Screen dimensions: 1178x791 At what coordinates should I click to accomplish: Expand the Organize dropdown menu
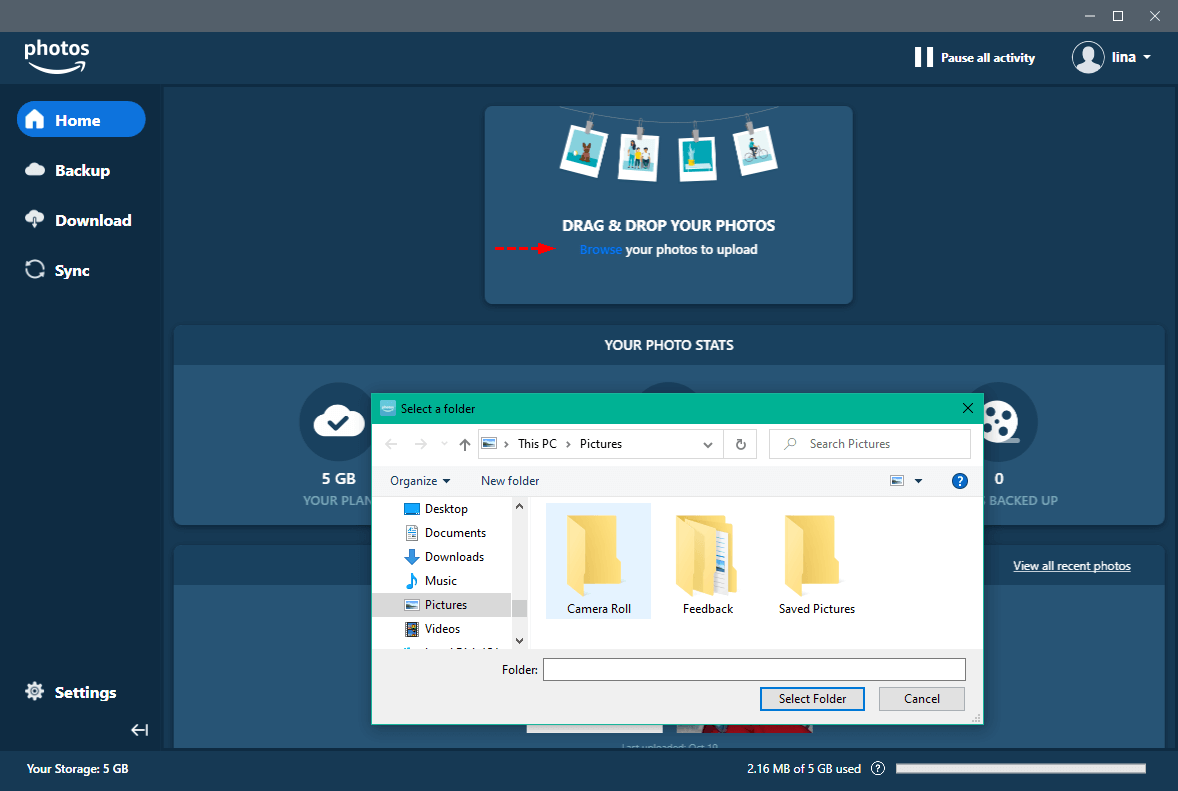pyautogui.click(x=420, y=481)
